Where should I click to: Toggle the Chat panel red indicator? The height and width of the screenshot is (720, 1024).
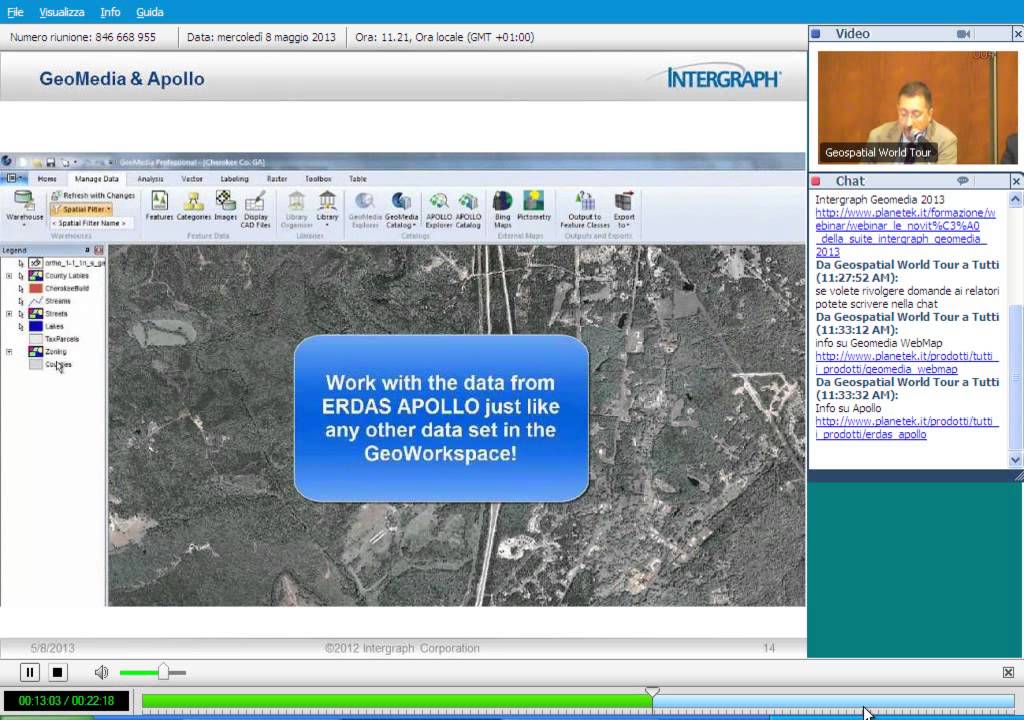(816, 180)
